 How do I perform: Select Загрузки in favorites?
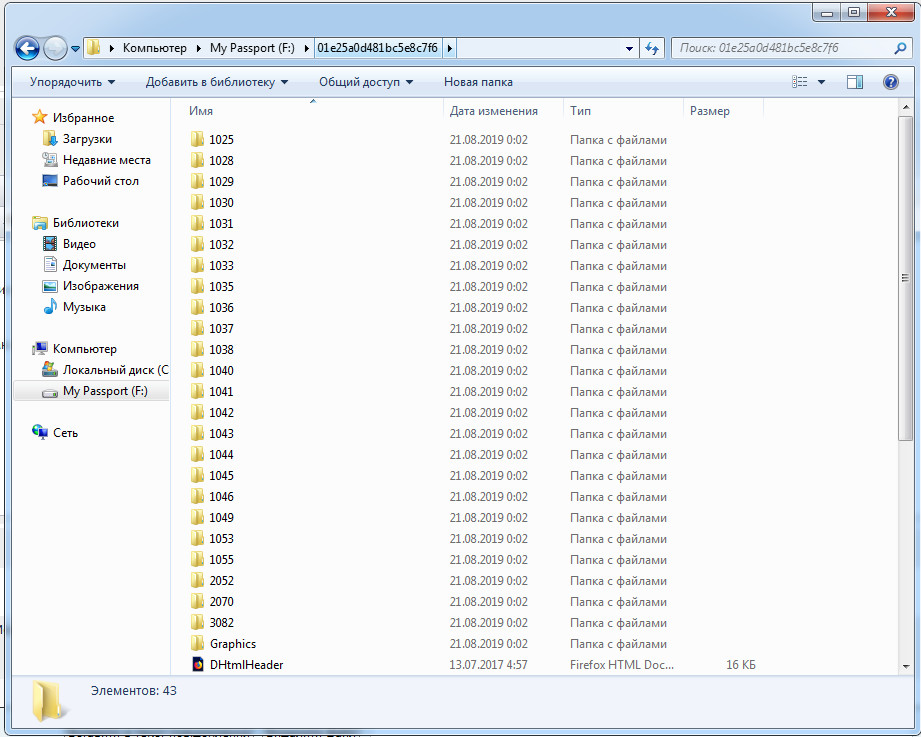[x=87, y=139]
